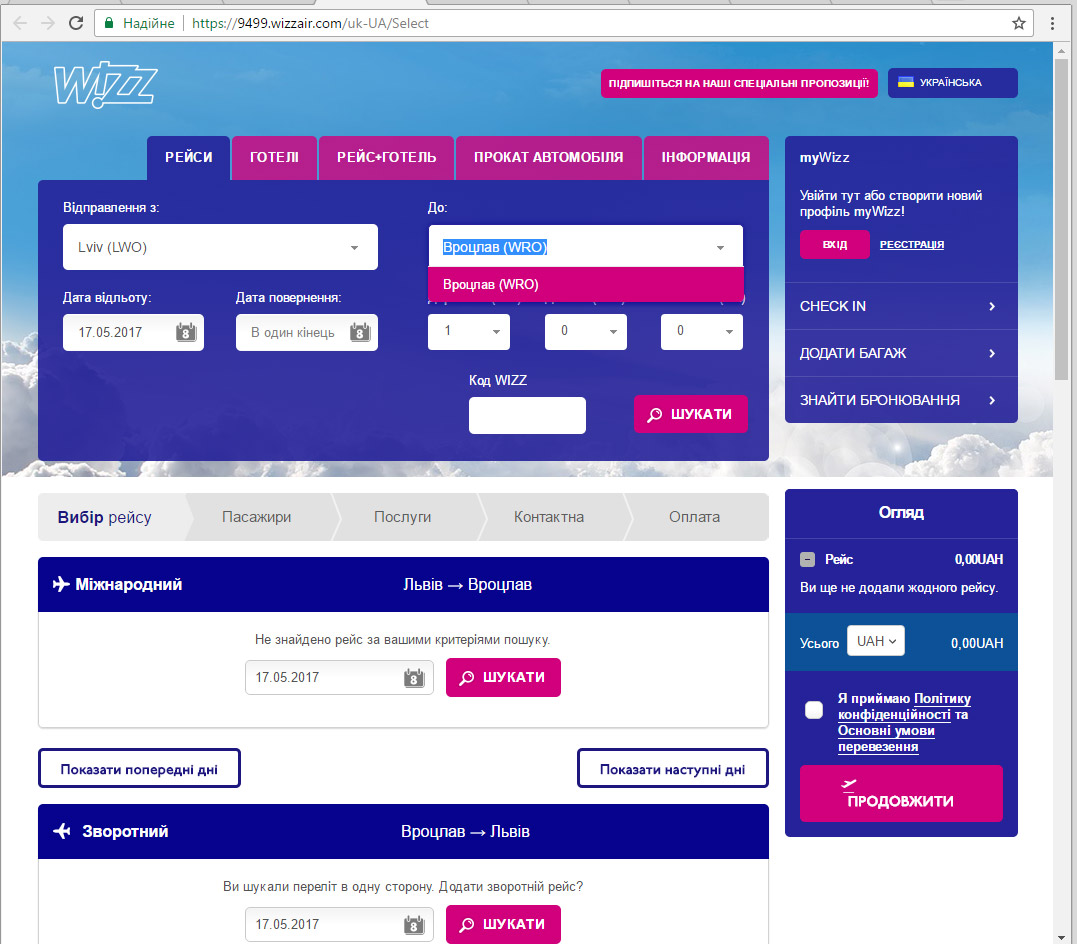The height and width of the screenshot is (944, 1077).
Task: Expand the ДОДАТИ БАГАЖ option
Action: (x=901, y=353)
